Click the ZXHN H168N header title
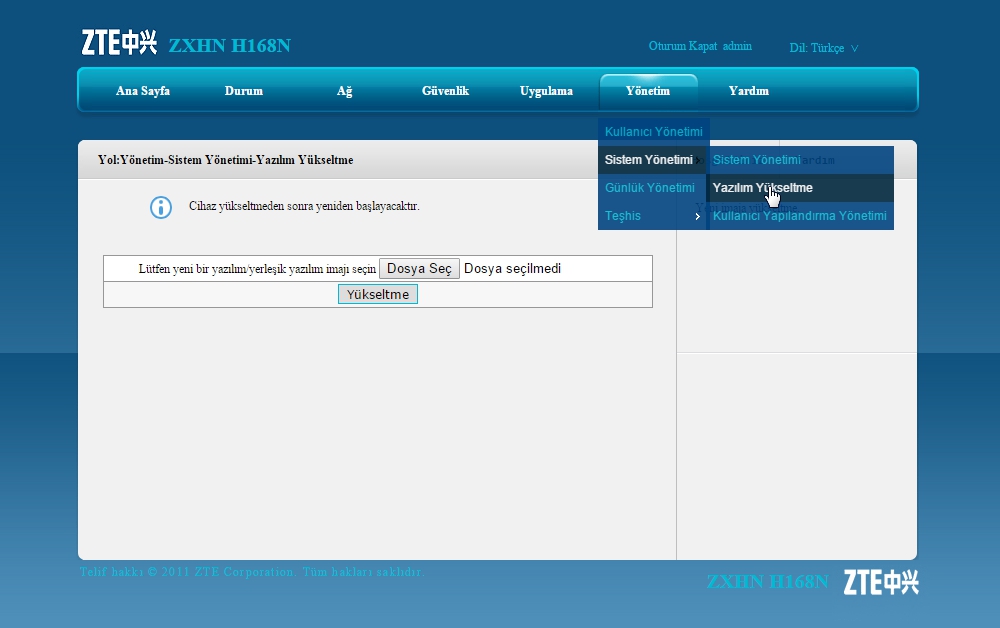 pyautogui.click(x=230, y=45)
